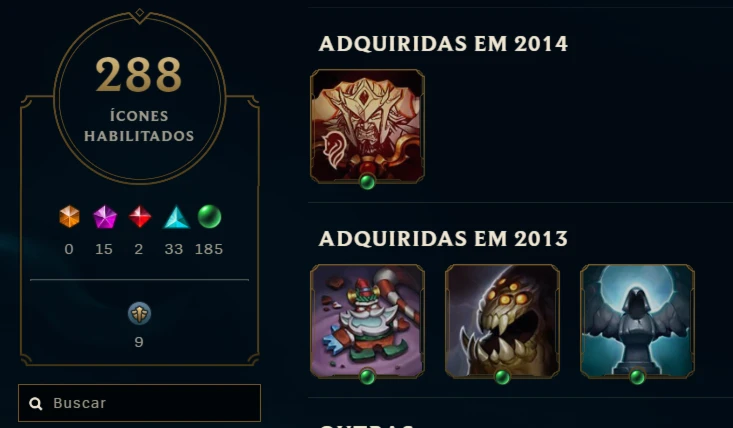Image resolution: width=733 pixels, height=428 pixels.
Task: Click the orange hexagon rarity gem
Action: pos(69,217)
